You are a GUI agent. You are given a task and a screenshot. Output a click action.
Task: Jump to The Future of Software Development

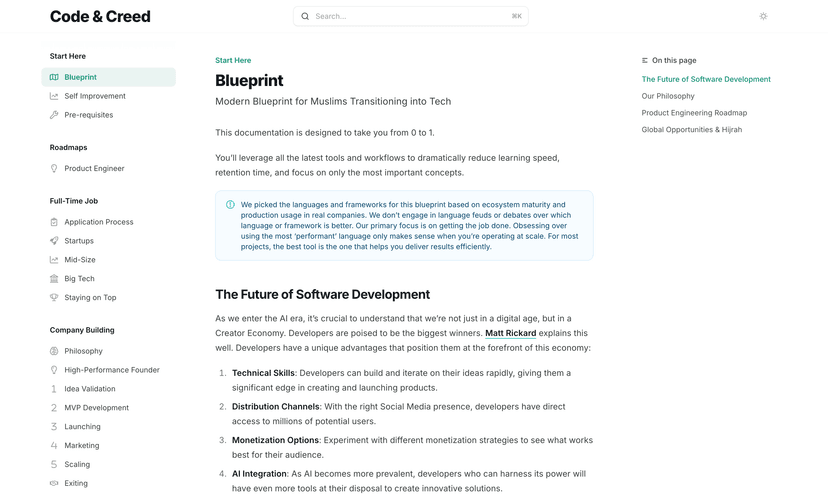pos(706,79)
